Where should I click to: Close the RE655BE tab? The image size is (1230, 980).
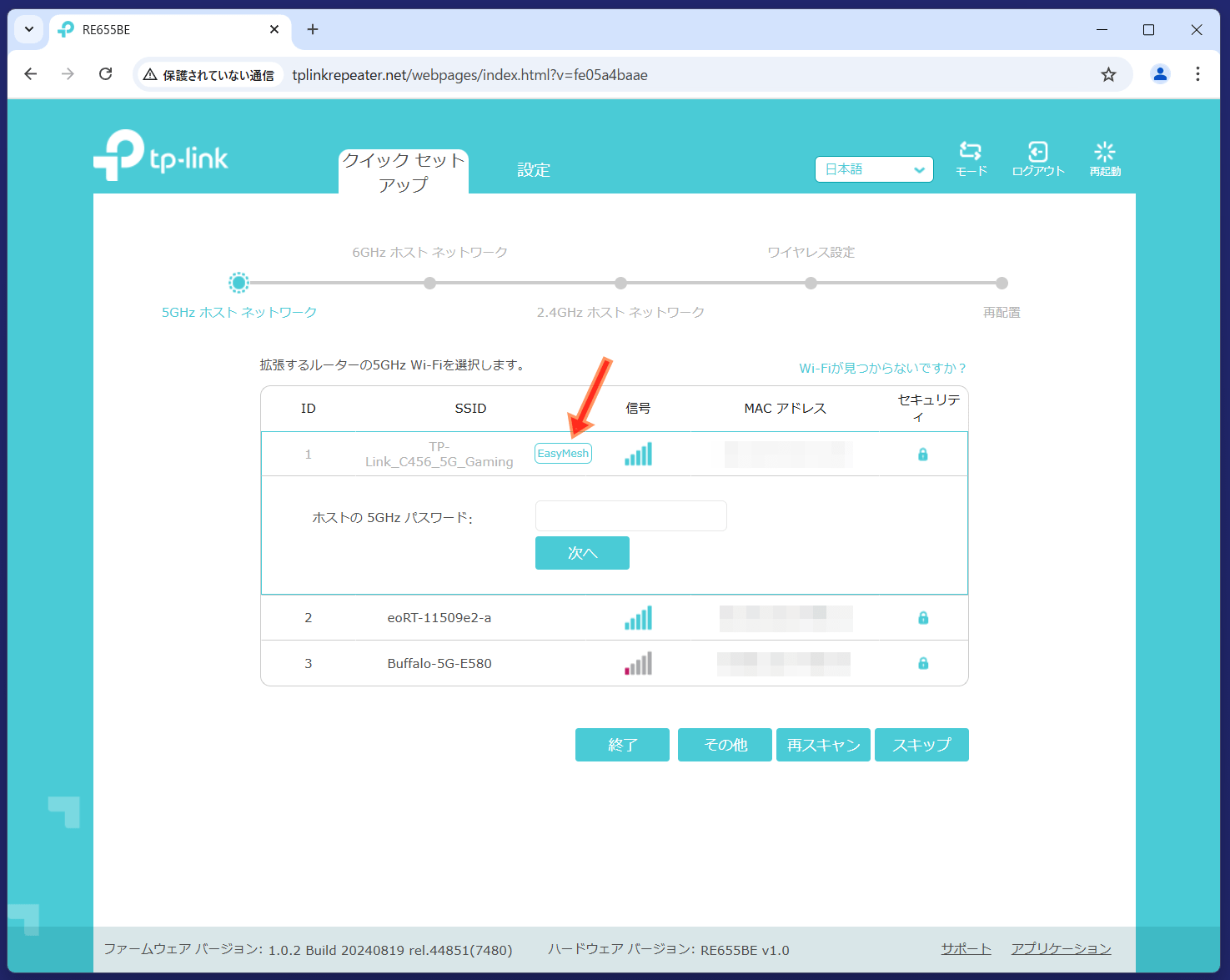tap(274, 29)
